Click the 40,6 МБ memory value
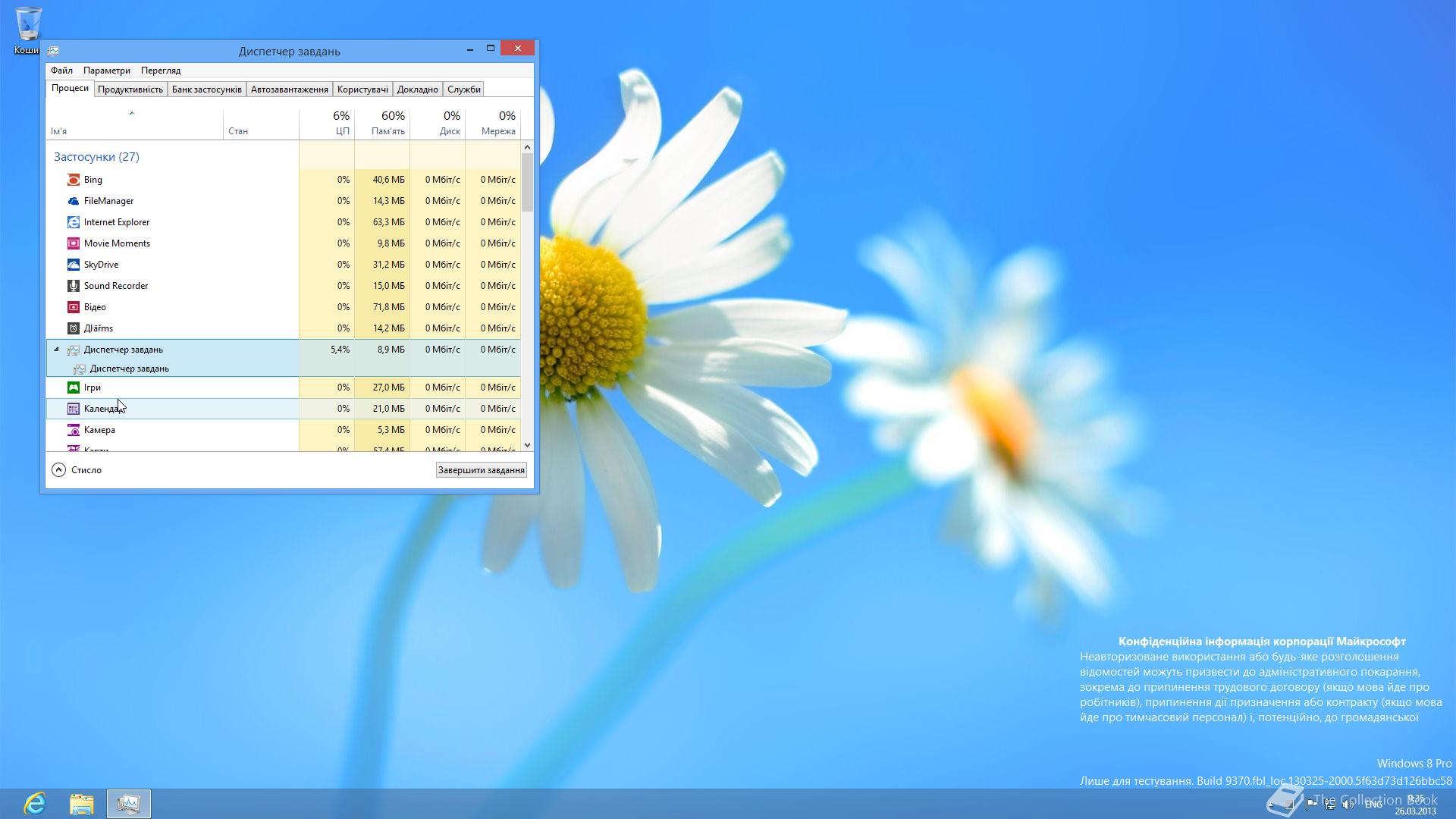1456x819 pixels. coord(389,180)
